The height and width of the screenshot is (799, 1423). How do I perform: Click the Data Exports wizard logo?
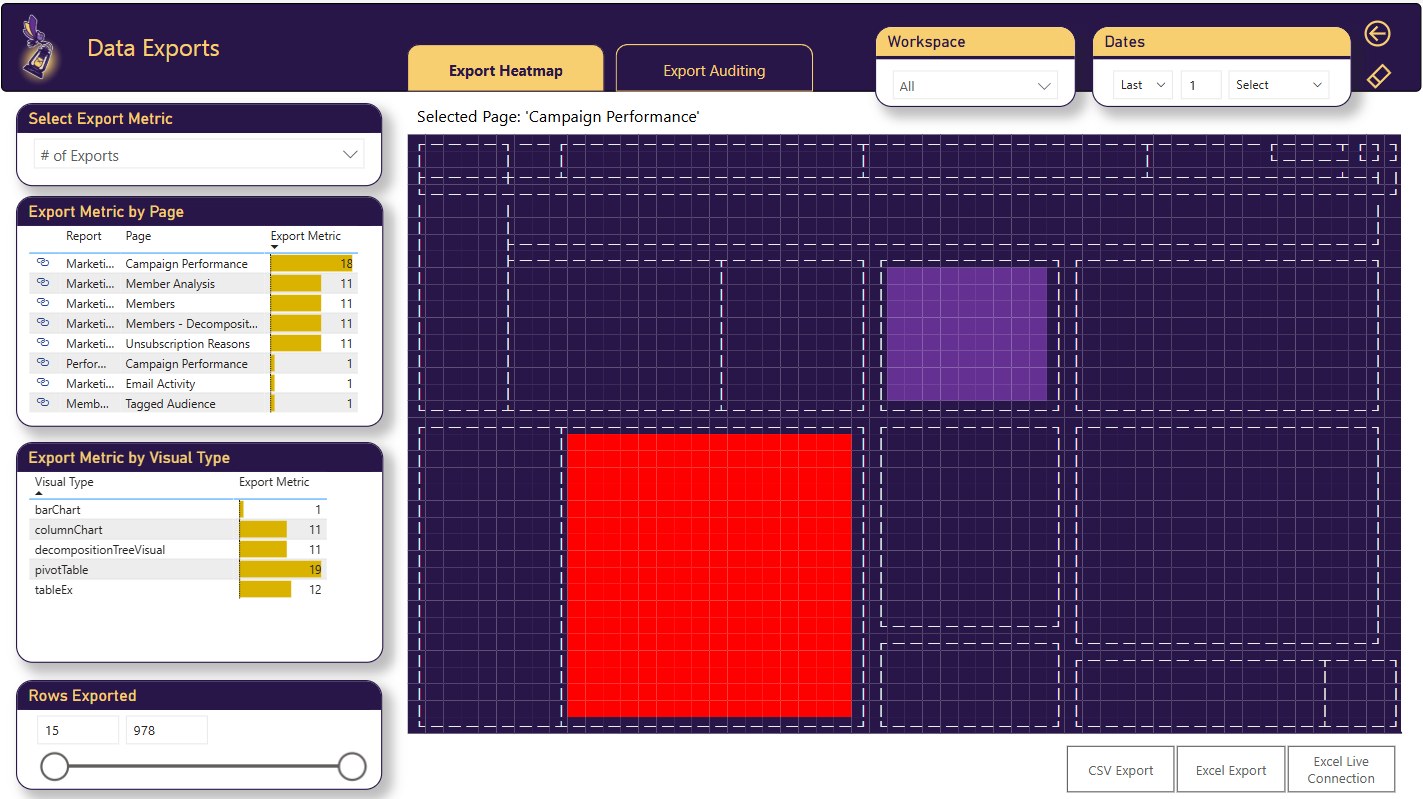38,47
